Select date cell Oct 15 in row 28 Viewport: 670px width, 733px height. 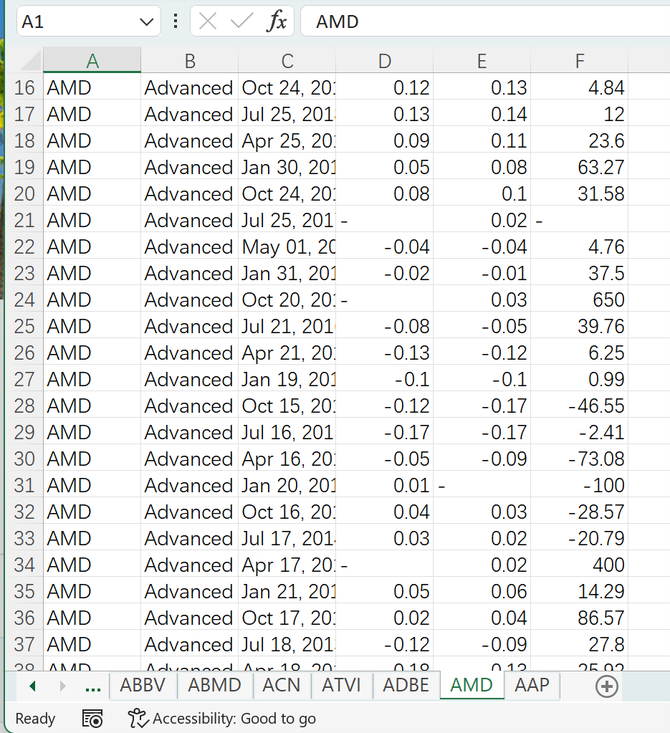(x=287, y=406)
